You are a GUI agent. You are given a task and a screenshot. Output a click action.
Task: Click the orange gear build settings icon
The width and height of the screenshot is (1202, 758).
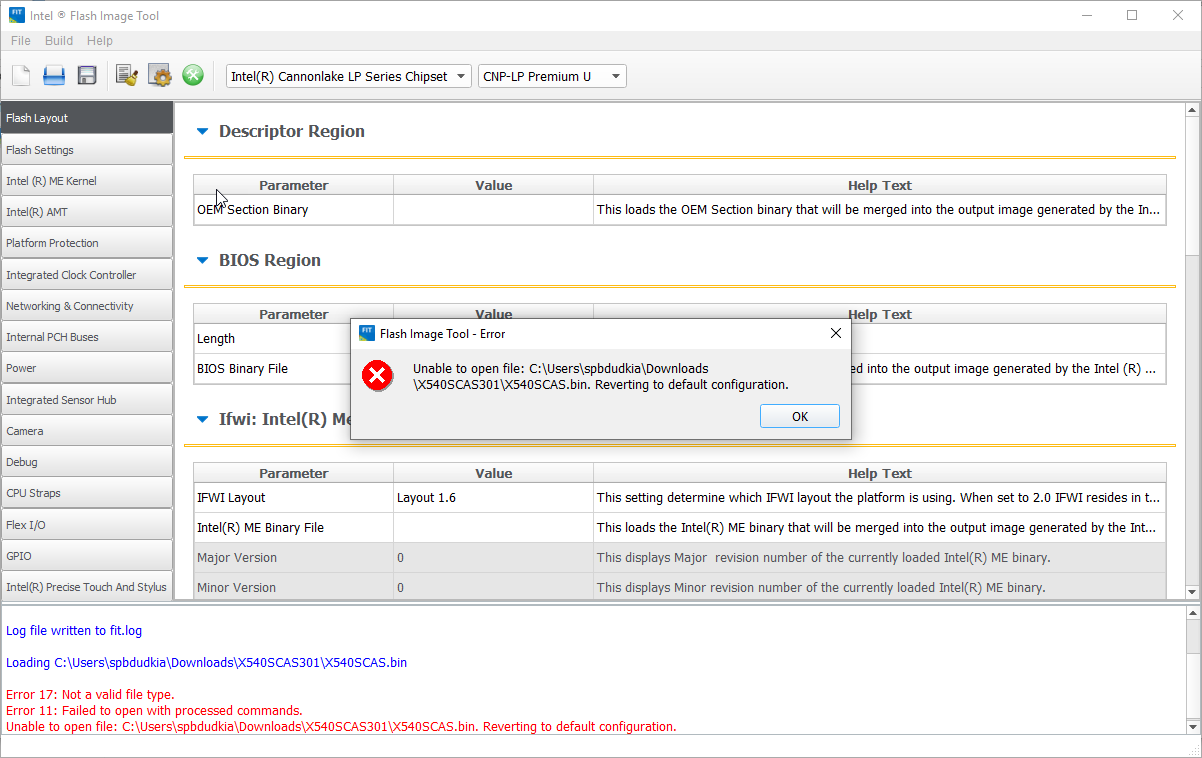tap(159, 76)
